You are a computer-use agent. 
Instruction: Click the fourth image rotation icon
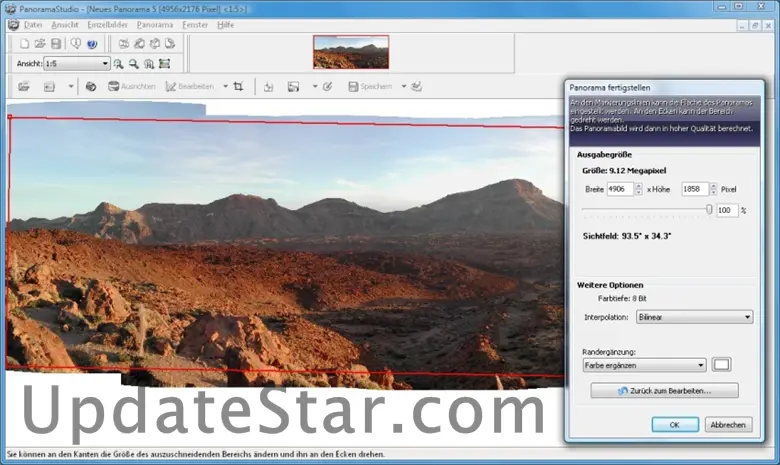tap(170, 44)
